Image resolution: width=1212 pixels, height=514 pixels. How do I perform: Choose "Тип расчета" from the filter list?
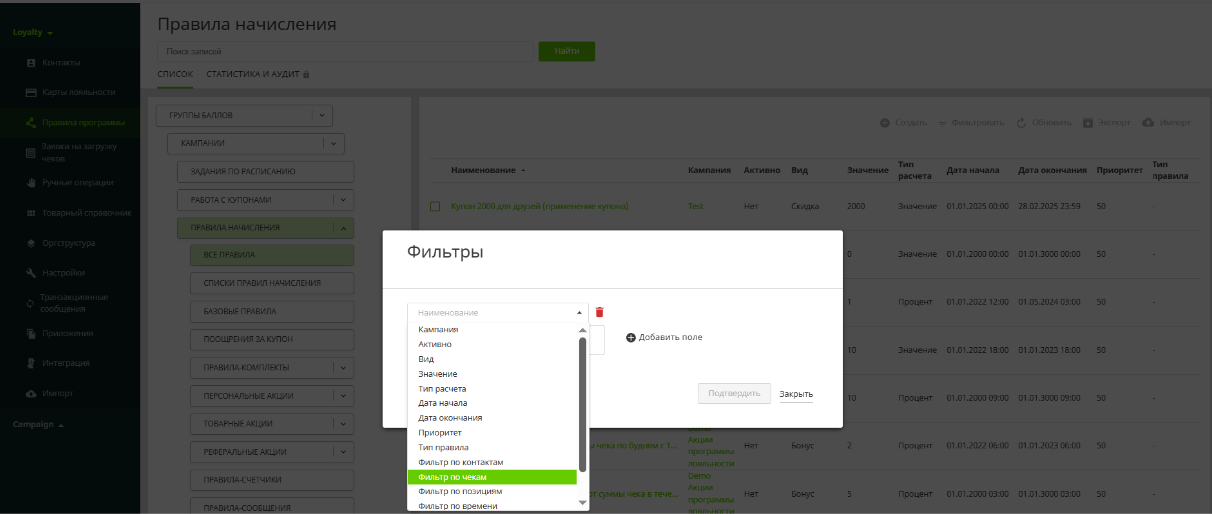pos(442,388)
